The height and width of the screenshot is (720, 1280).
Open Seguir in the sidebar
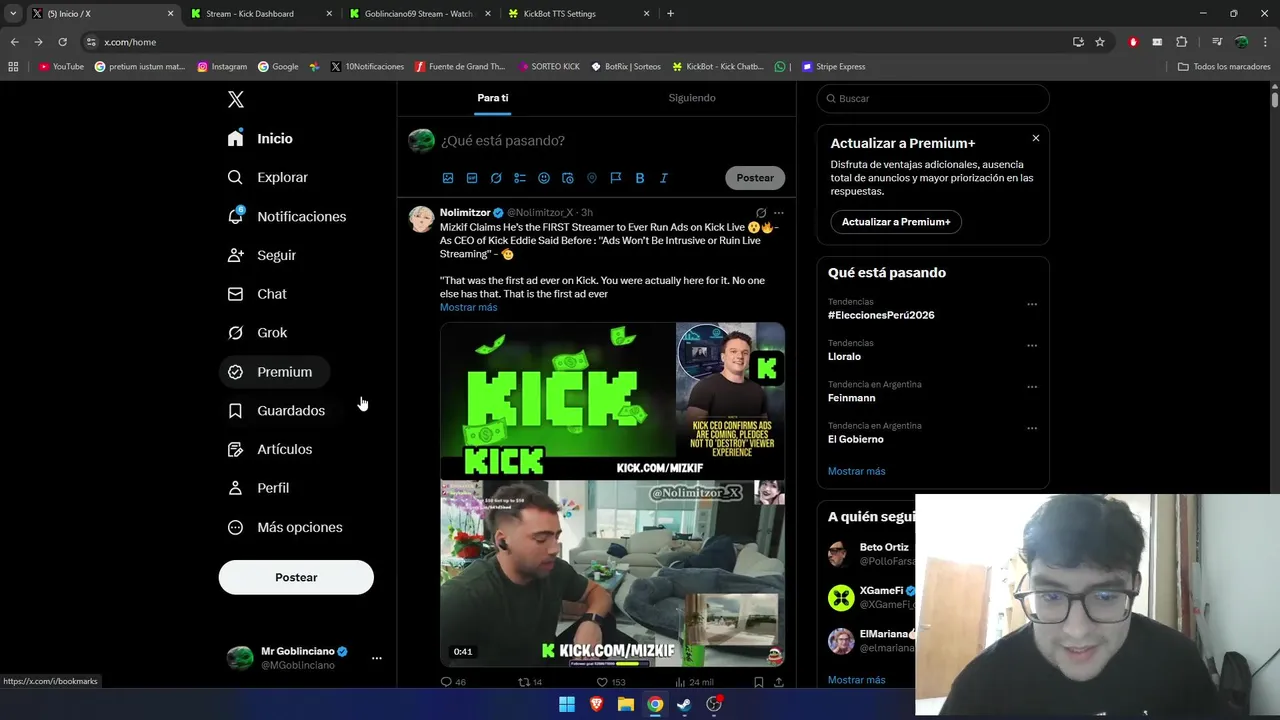pos(261,255)
